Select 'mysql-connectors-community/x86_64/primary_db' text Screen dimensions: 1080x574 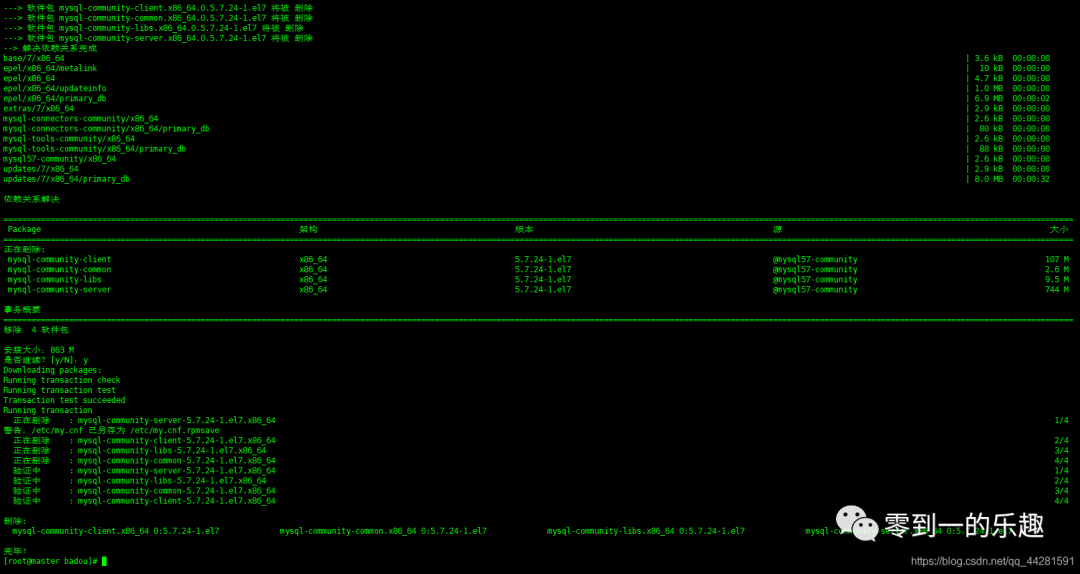click(106, 129)
